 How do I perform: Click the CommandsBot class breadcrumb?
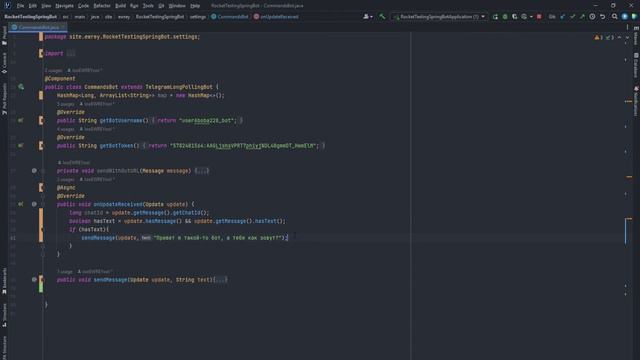pos(229,17)
